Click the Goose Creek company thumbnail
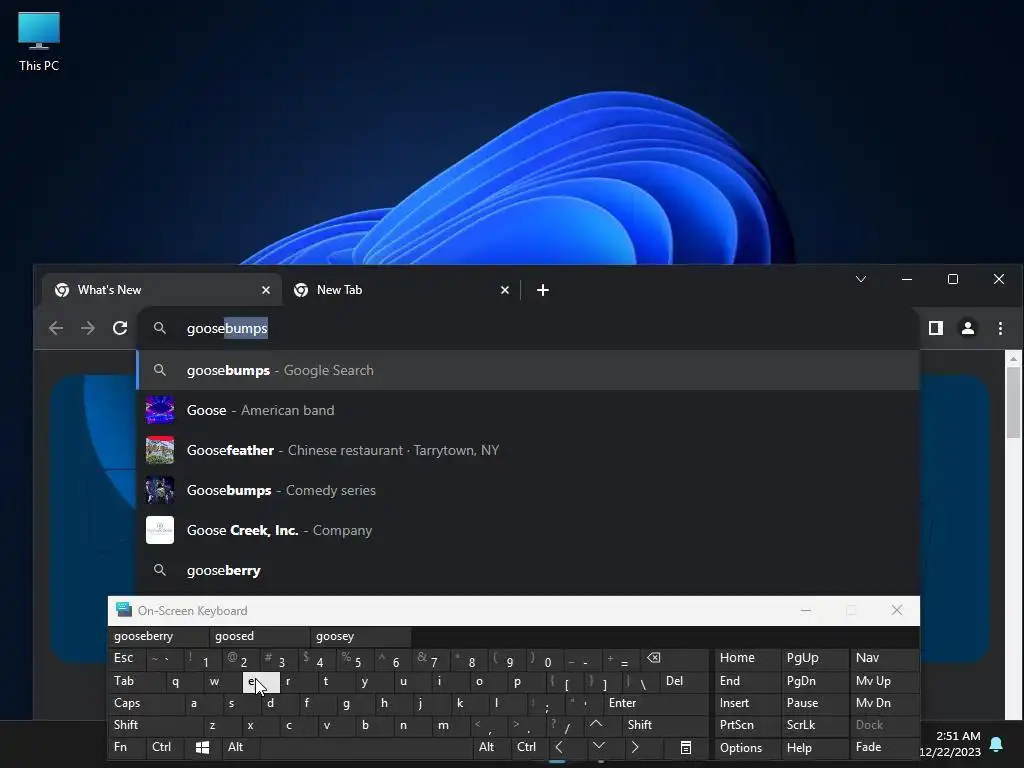The height and width of the screenshot is (768, 1024). [x=160, y=530]
